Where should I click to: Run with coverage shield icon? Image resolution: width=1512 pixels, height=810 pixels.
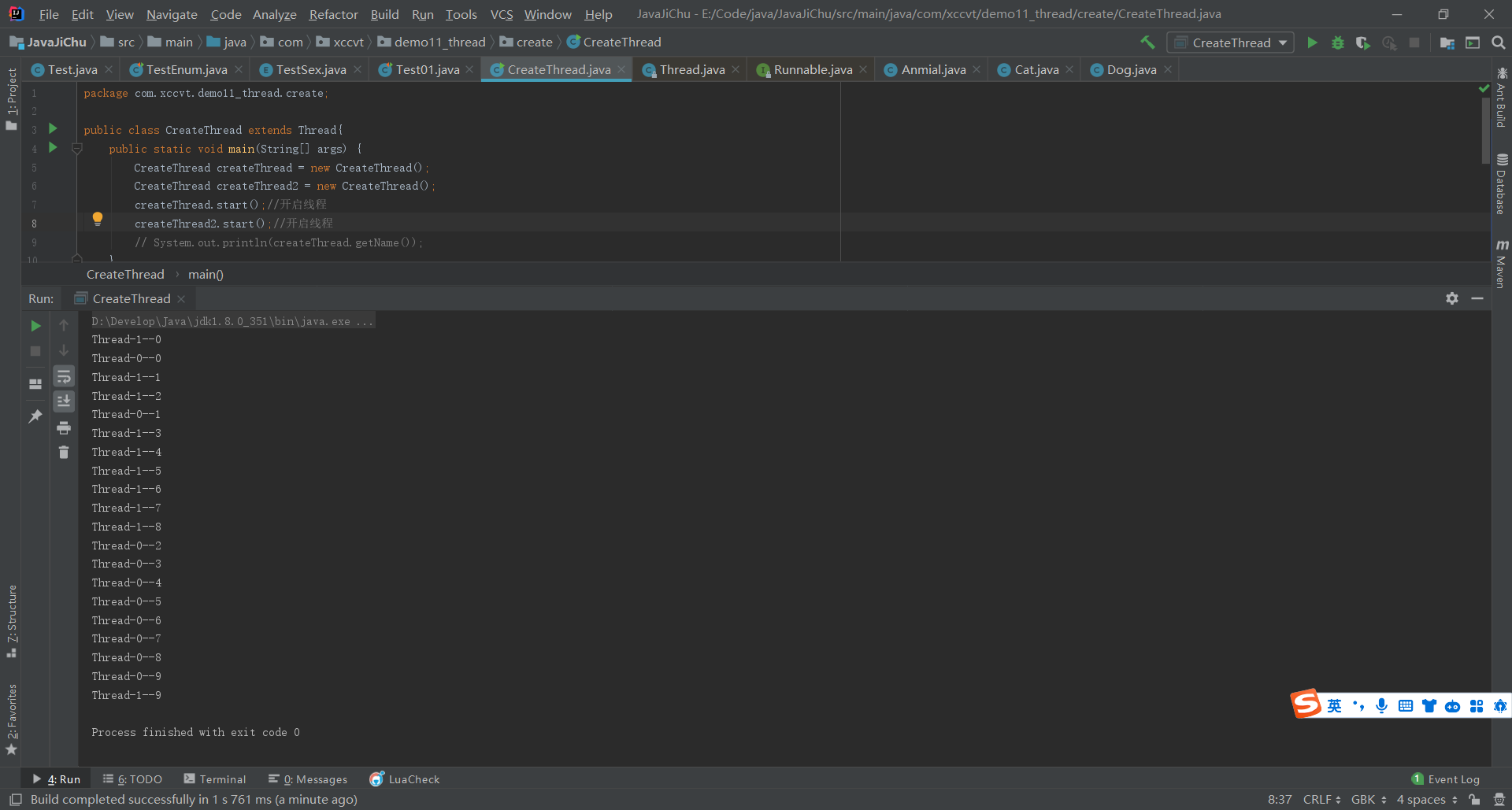(1363, 43)
